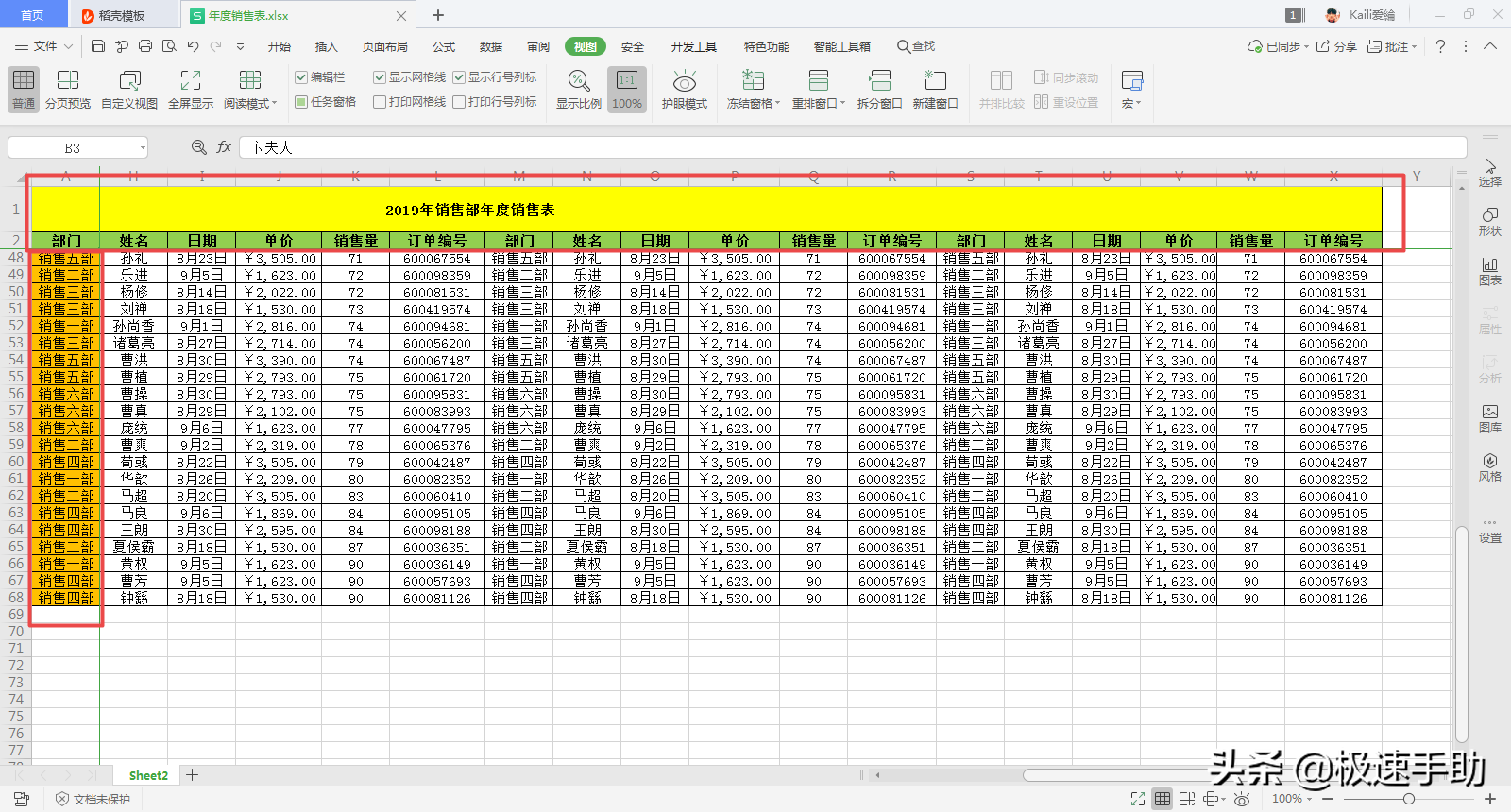This screenshot has height=812, width=1511.
Task: Click document unprotected (文档未保护) status
Action: (93, 799)
